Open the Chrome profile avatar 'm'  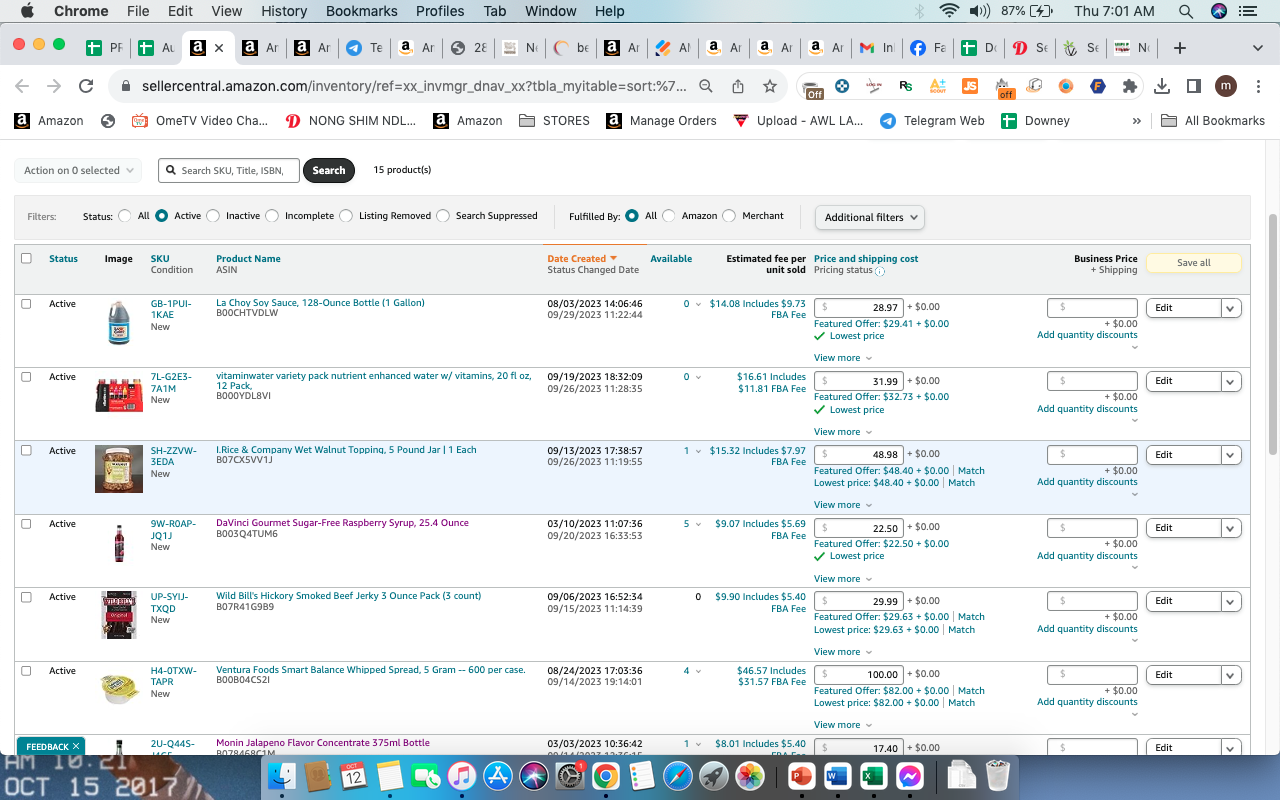pyautogui.click(x=1226, y=87)
